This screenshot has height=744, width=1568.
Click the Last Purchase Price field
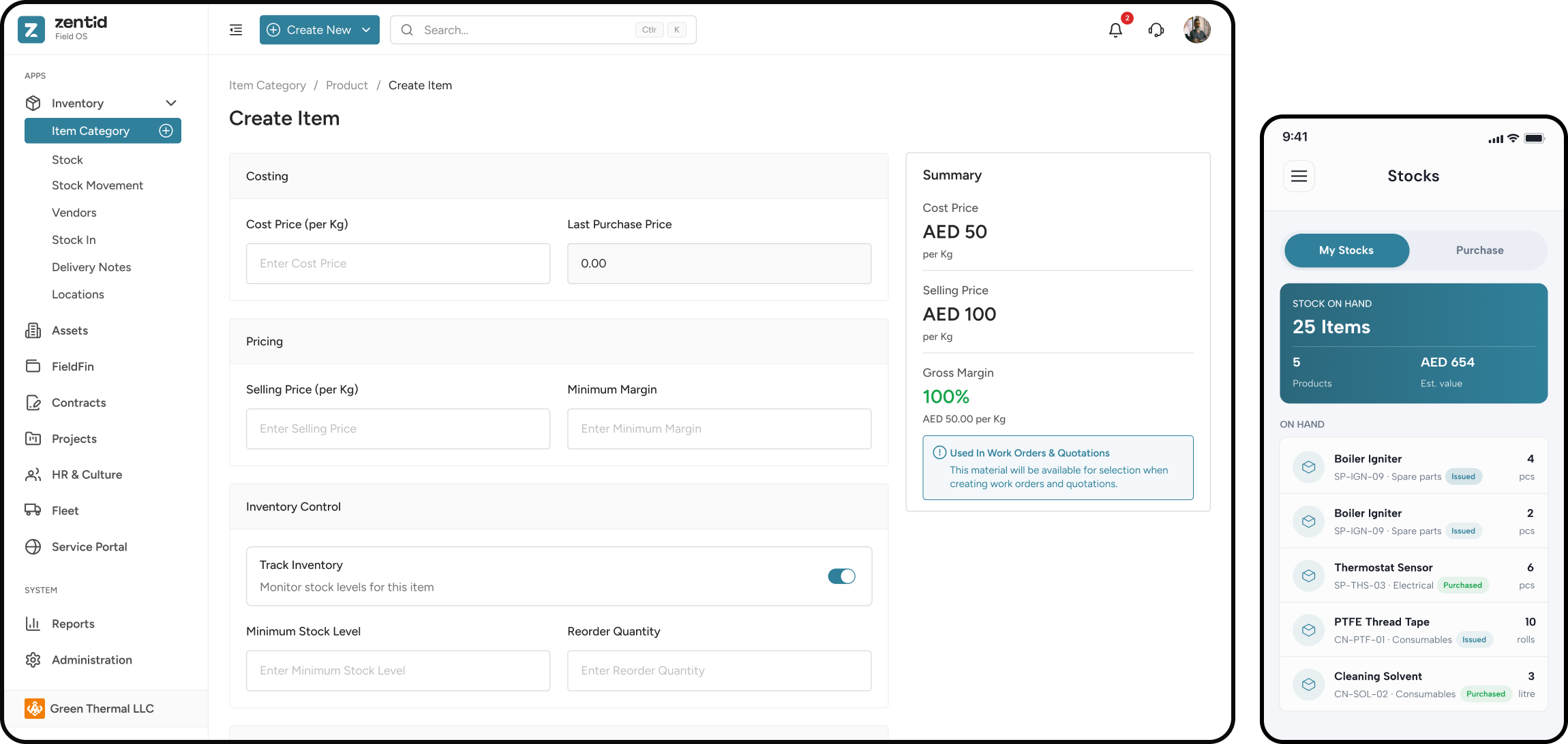(719, 264)
